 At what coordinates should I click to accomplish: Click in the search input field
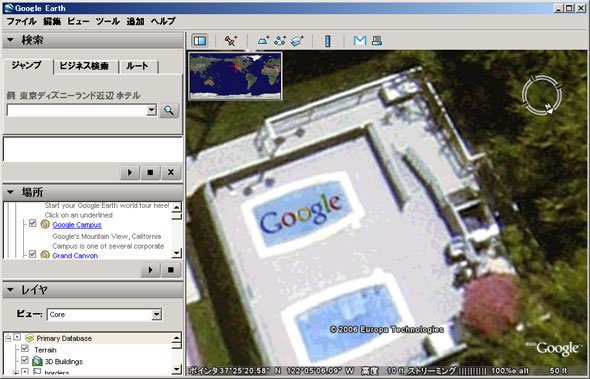[77, 110]
